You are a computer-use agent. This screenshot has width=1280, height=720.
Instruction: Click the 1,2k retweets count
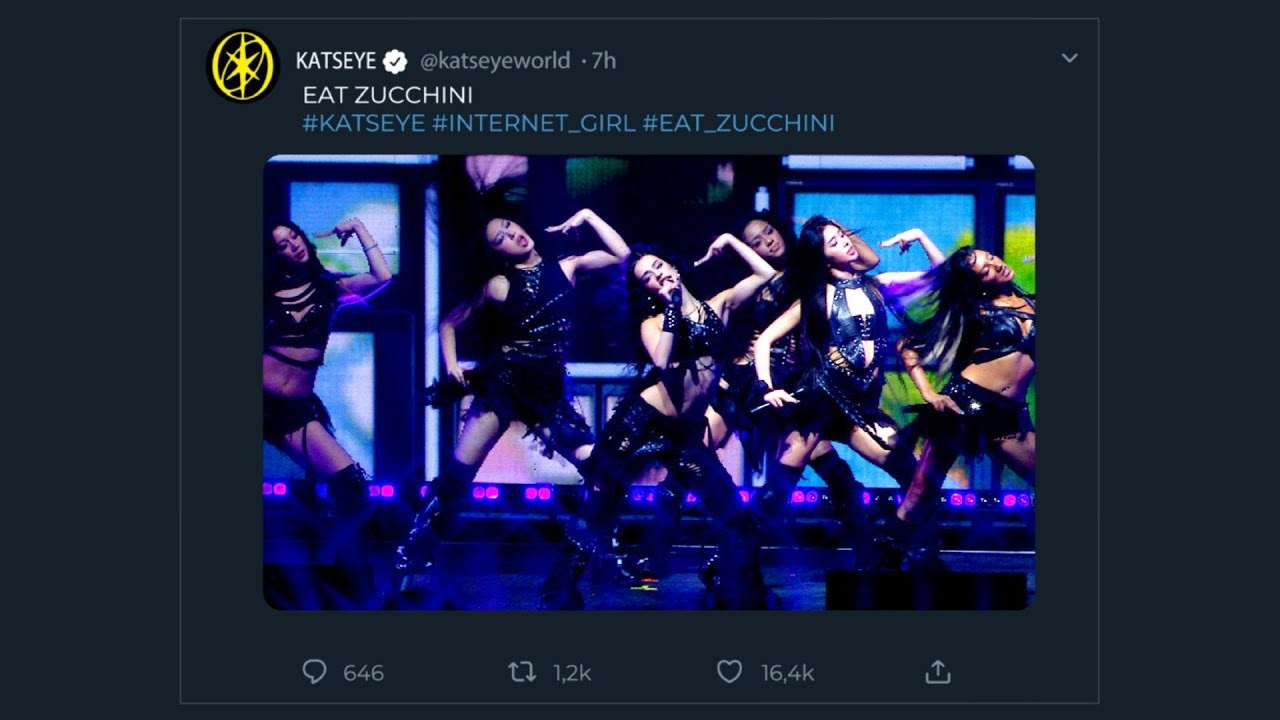[x=572, y=674]
